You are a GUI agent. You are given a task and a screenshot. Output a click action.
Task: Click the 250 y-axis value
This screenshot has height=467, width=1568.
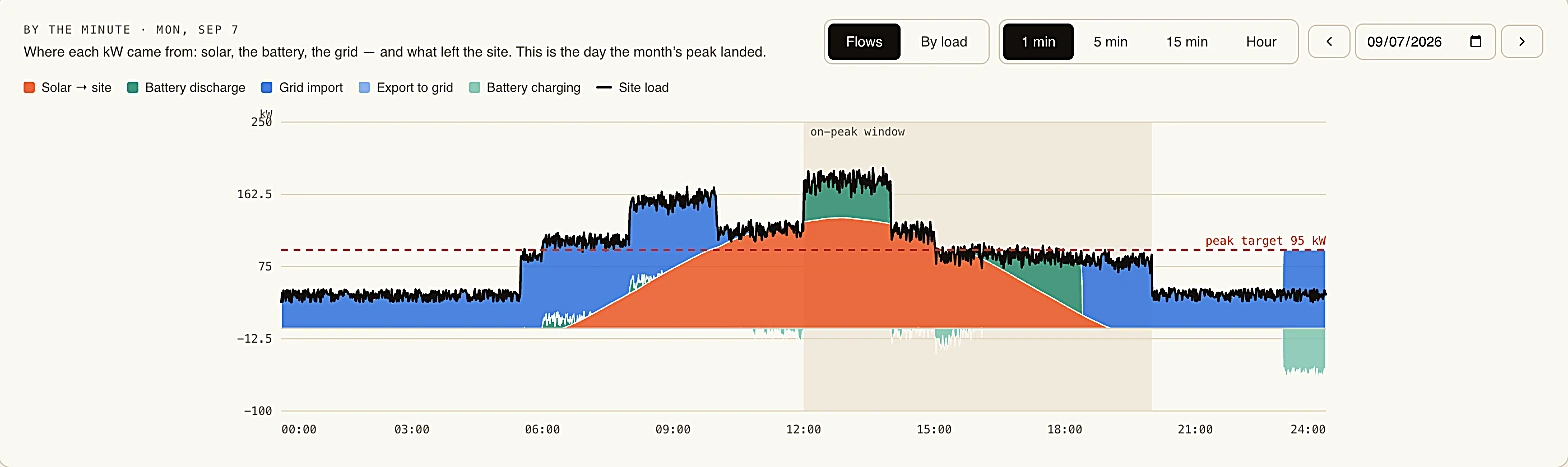[261, 122]
